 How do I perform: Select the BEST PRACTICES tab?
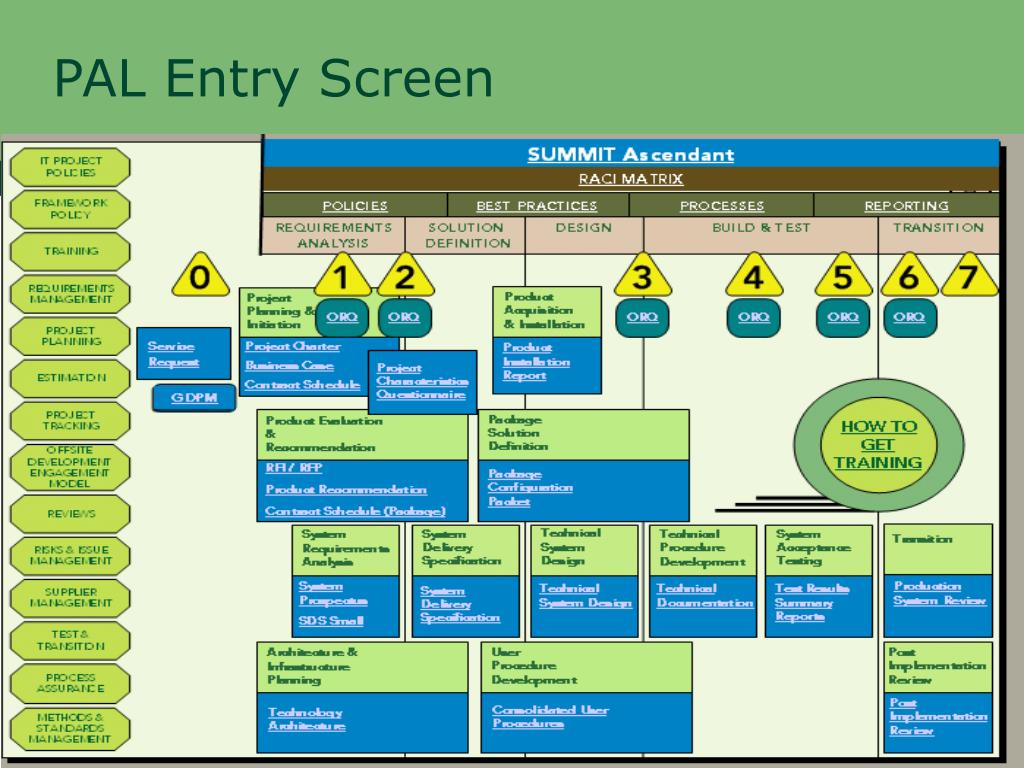pyautogui.click(x=537, y=206)
